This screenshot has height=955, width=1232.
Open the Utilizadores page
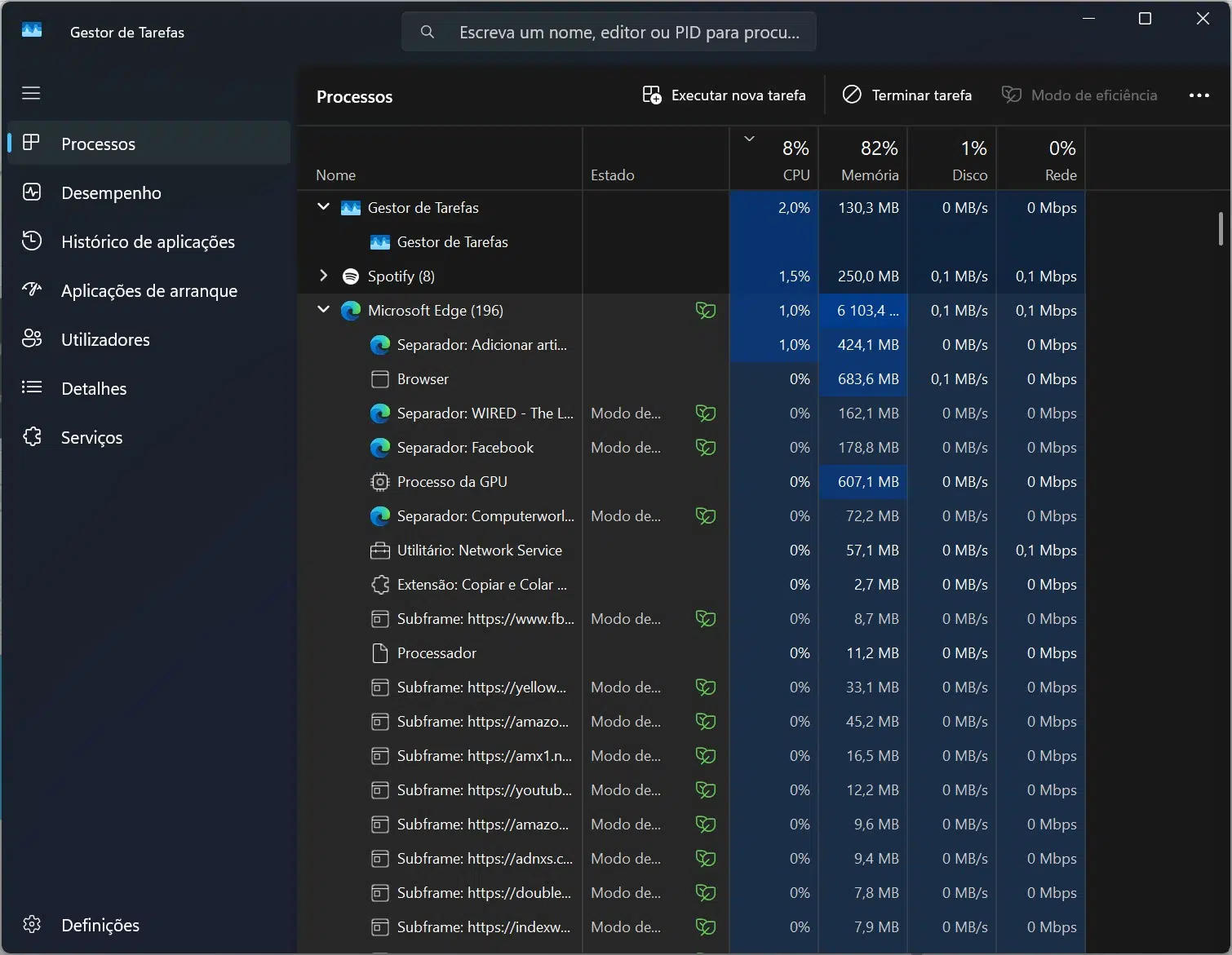(x=104, y=339)
